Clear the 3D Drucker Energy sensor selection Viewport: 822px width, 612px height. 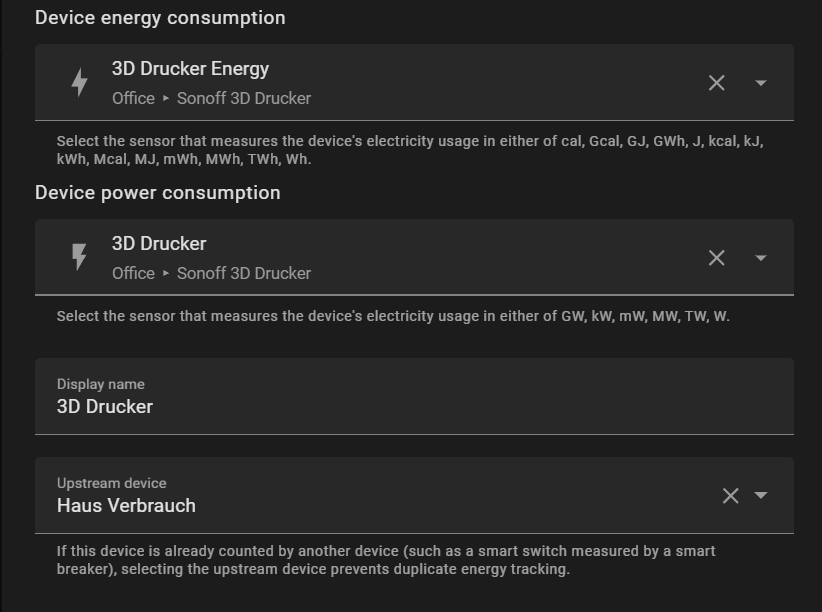click(716, 83)
